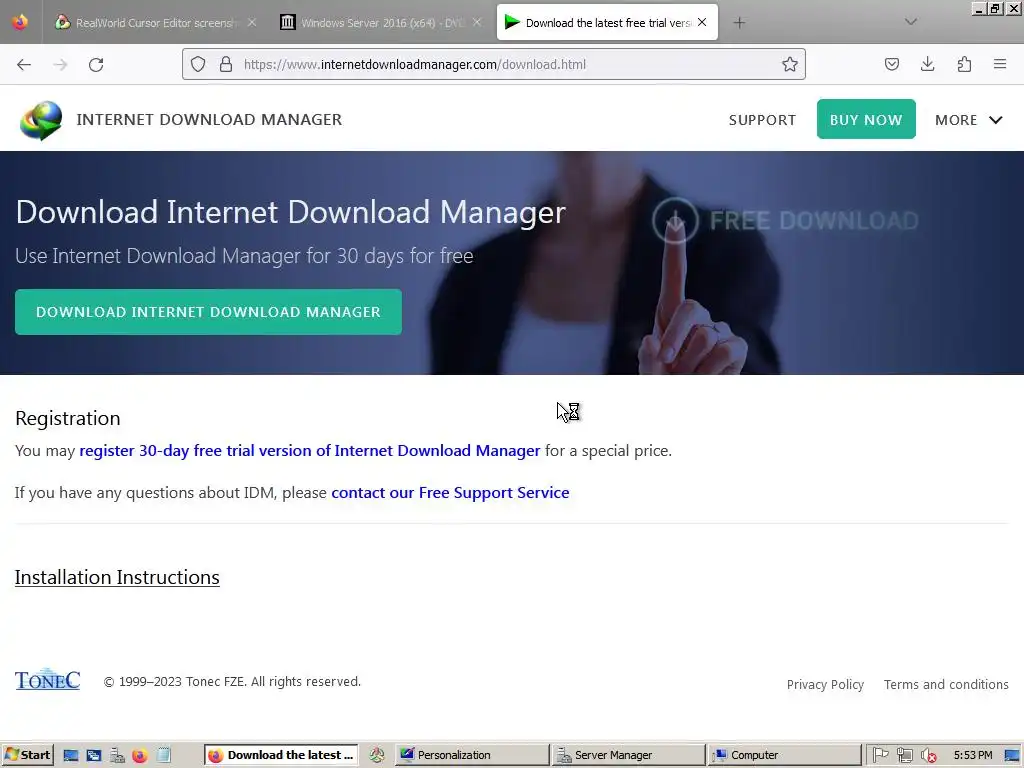
Task: Click the forward navigation arrow
Action: pyautogui.click(x=60, y=65)
